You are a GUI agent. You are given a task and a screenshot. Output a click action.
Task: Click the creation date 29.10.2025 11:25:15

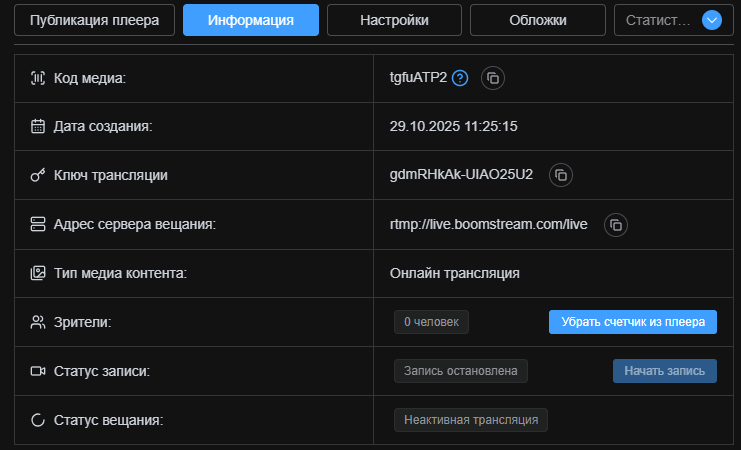454,126
